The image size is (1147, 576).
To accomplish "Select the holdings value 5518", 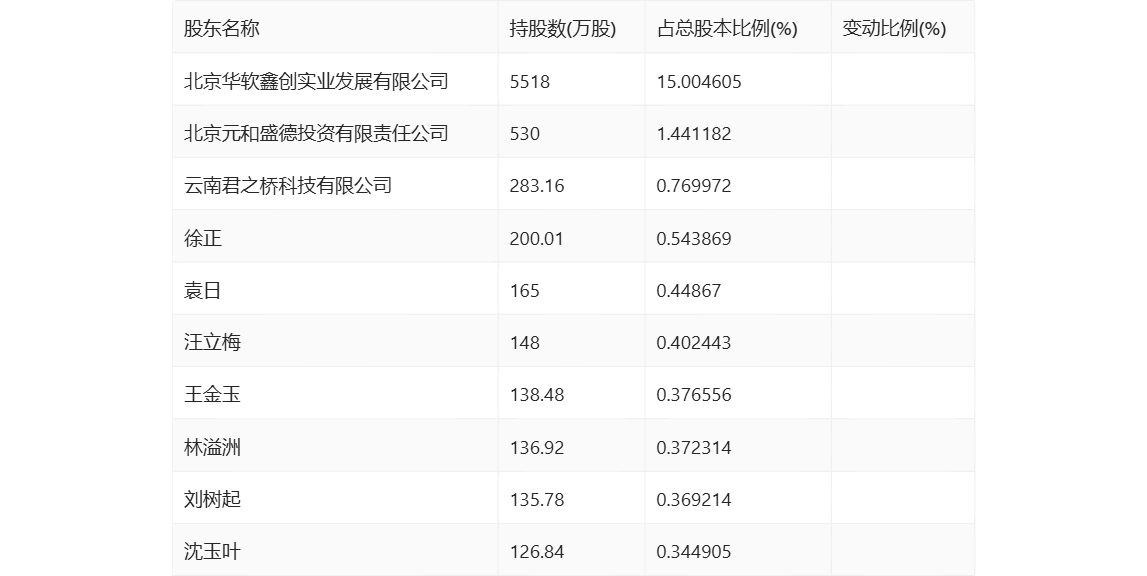I will pyautogui.click(x=530, y=81).
